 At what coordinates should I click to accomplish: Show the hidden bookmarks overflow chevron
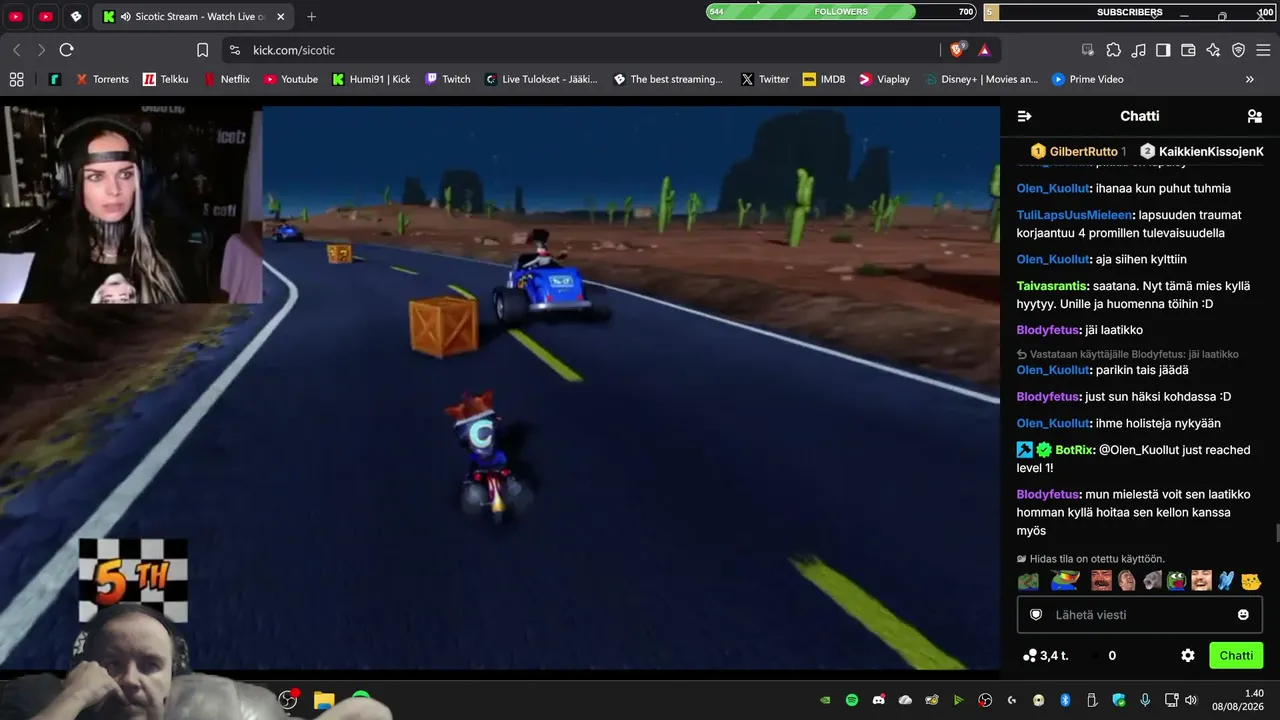[1249, 79]
